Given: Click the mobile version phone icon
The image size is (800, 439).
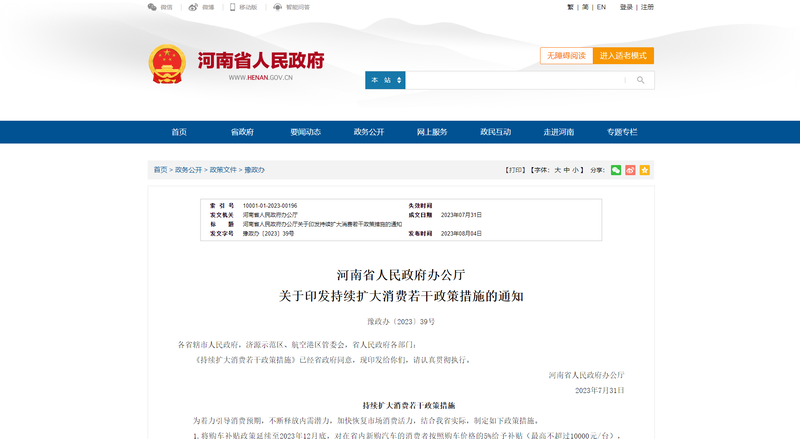Looking at the screenshot, I should pyautogui.click(x=233, y=7).
